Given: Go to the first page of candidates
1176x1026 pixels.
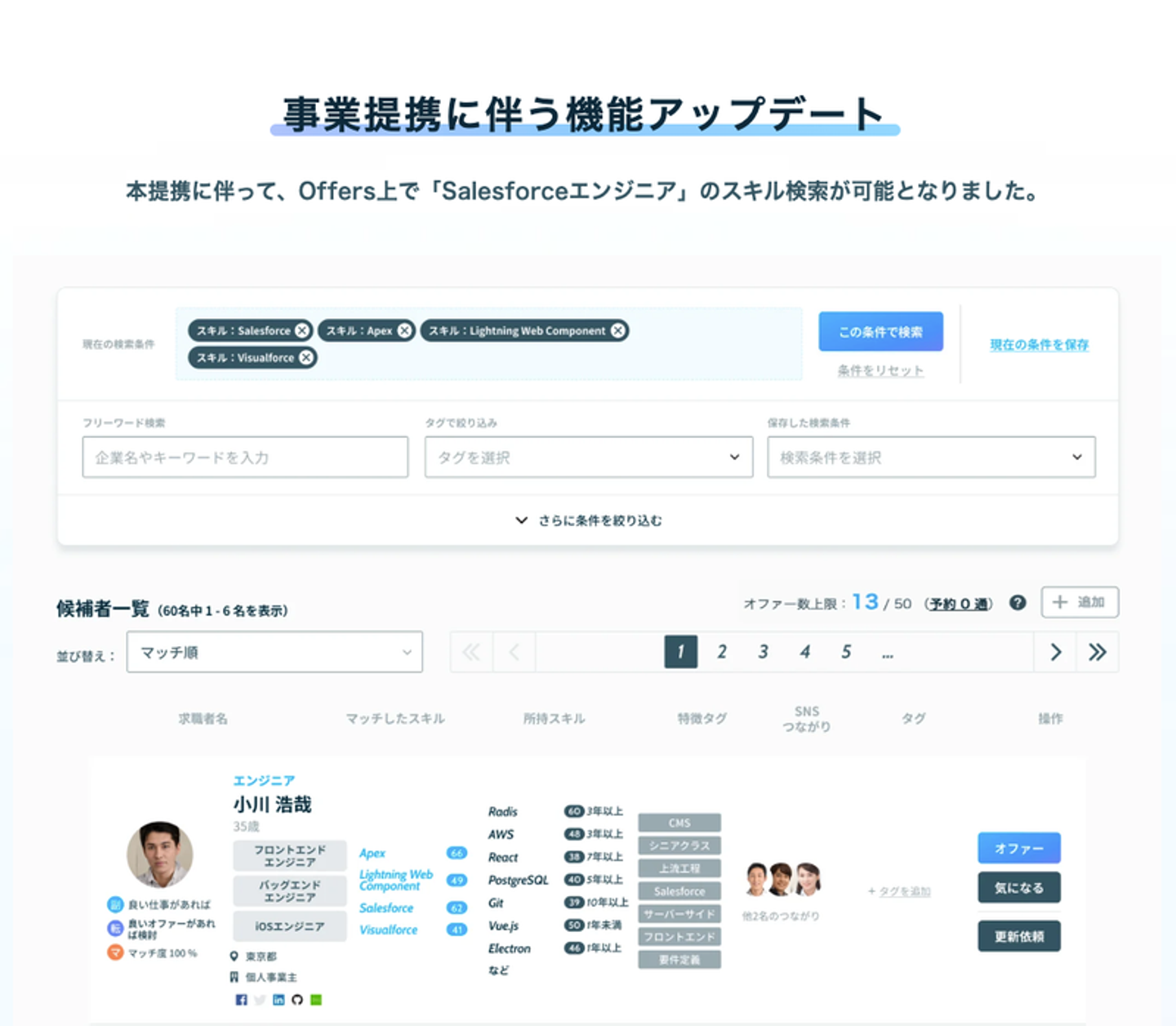Looking at the screenshot, I should [471, 652].
